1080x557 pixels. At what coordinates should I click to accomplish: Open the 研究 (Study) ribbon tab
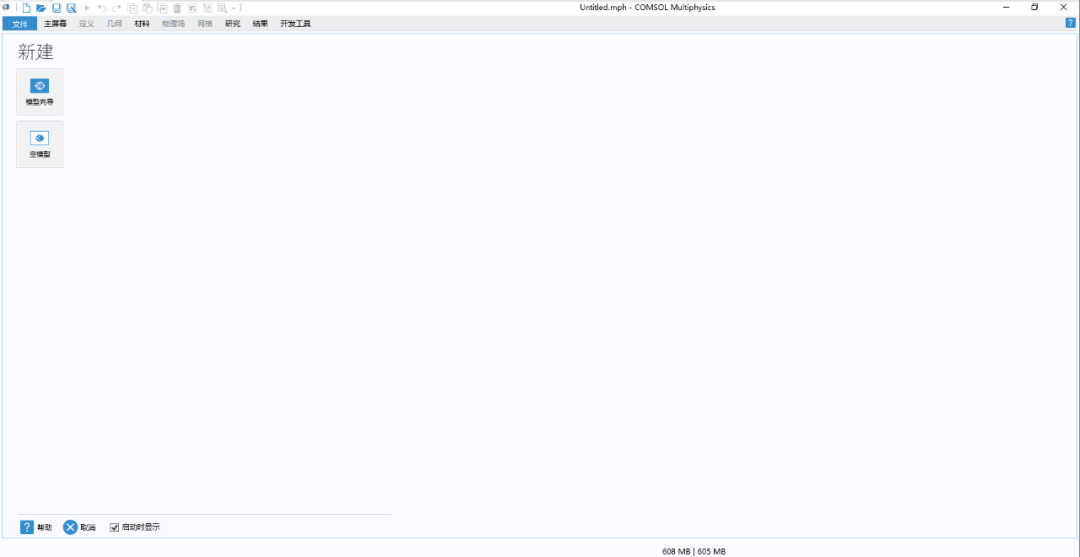point(233,23)
